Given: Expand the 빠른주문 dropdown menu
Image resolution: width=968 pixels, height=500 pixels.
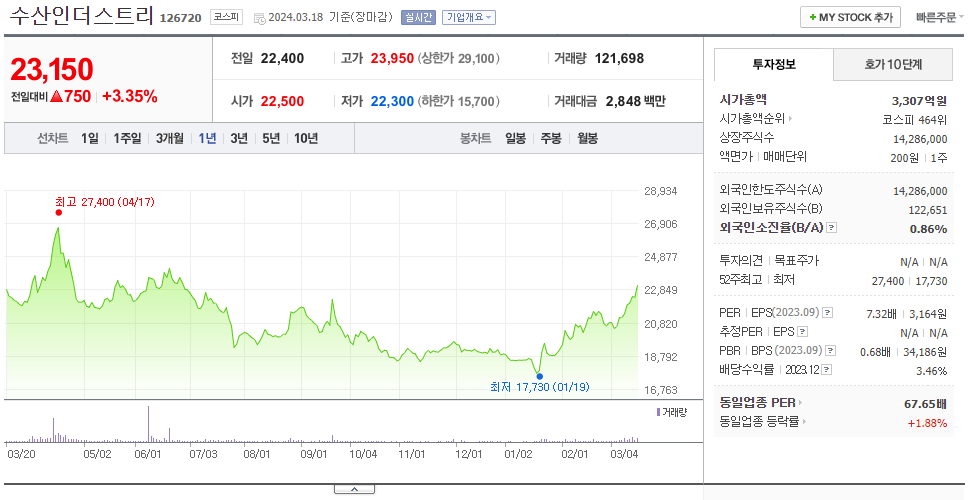Looking at the screenshot, I should [940, 17].
